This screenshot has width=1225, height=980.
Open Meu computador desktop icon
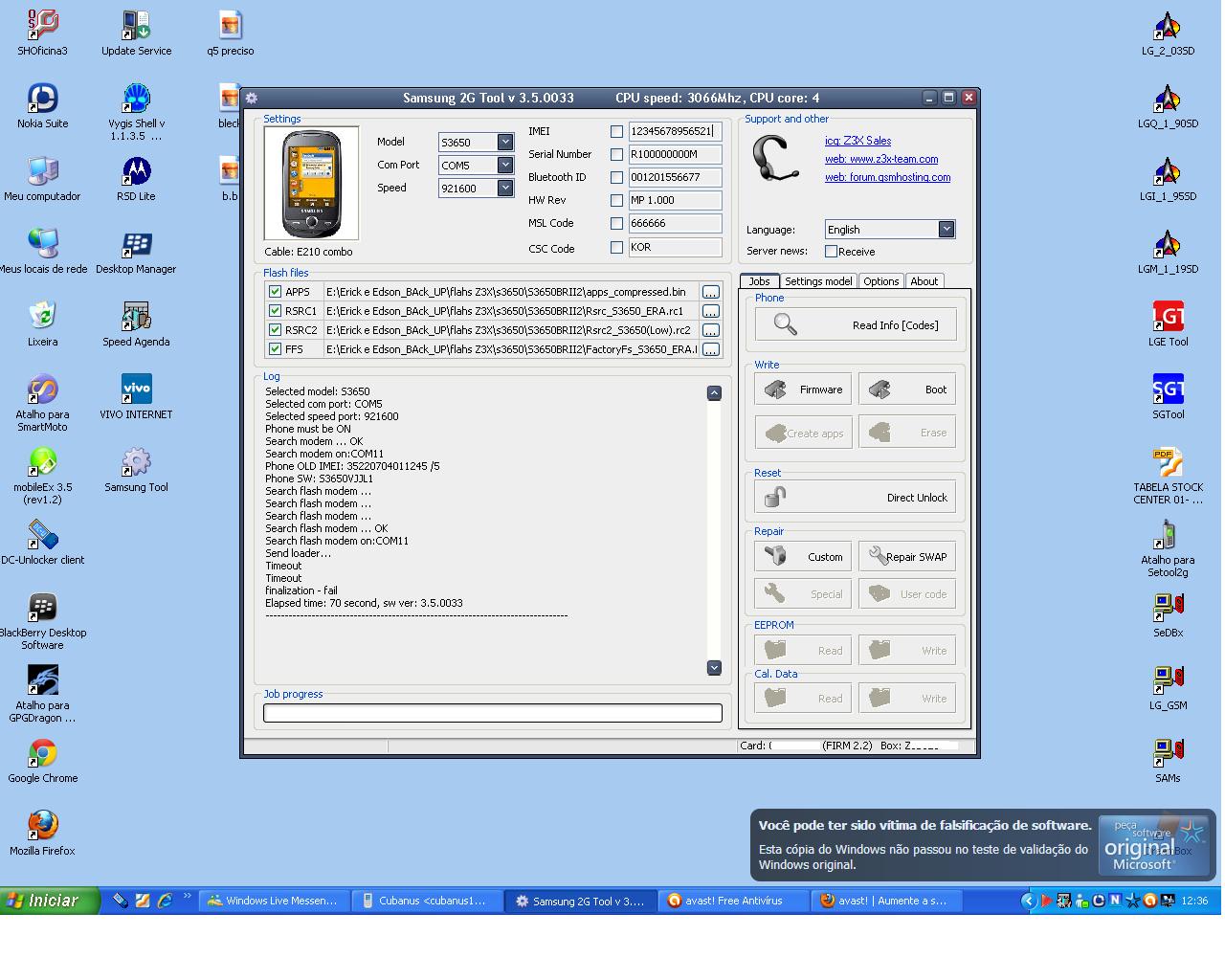(x=42, y=178)
